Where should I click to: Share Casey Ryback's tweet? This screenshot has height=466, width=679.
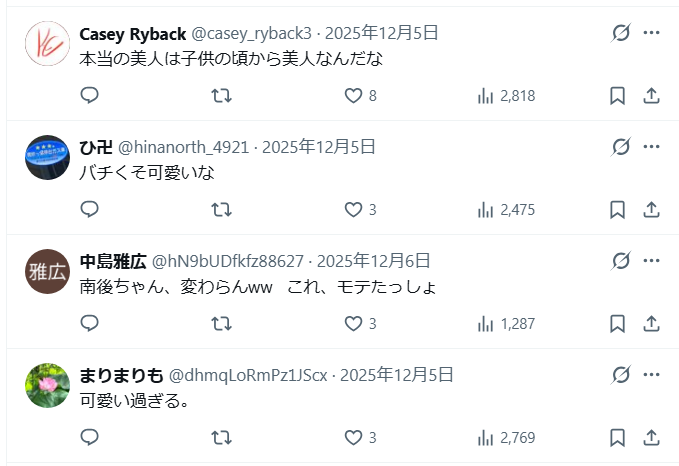(651, 96)
